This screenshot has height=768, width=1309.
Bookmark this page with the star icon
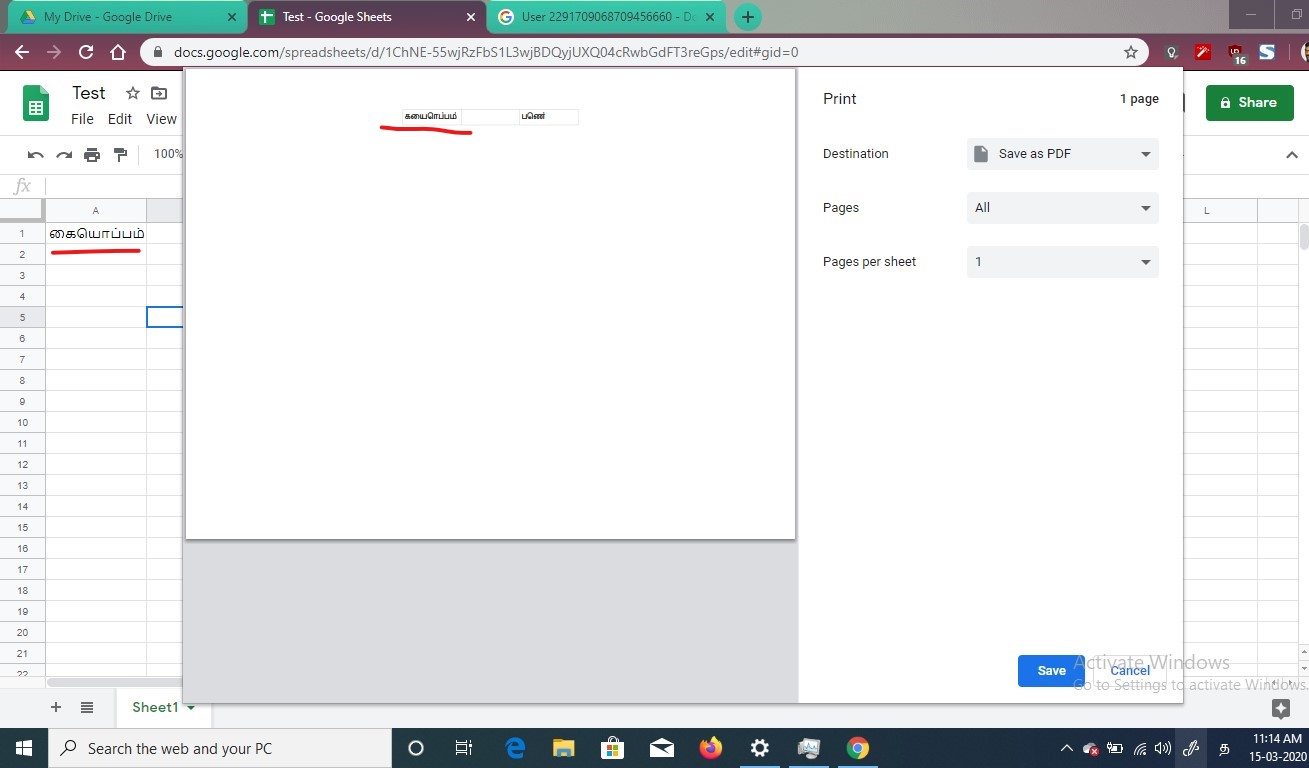1131,52
